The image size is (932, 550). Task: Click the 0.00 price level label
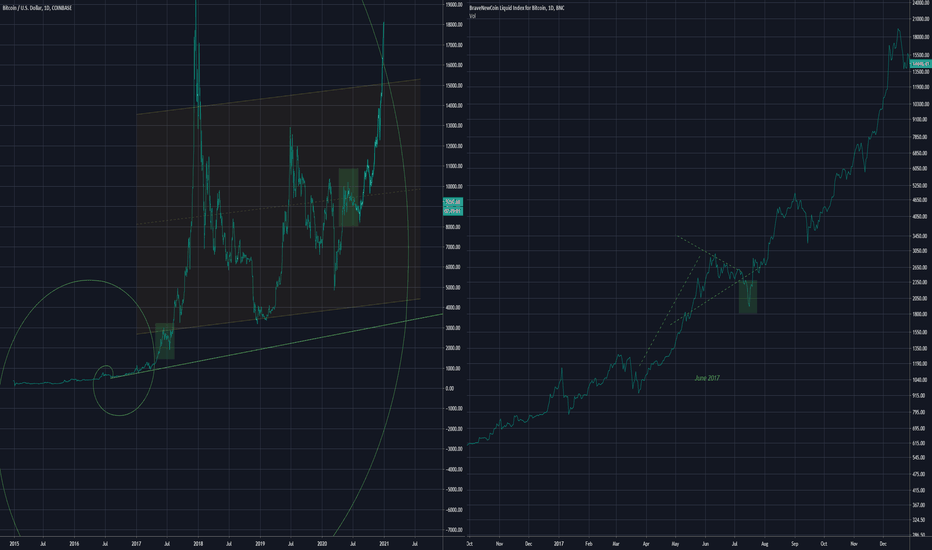pos(450,389)
